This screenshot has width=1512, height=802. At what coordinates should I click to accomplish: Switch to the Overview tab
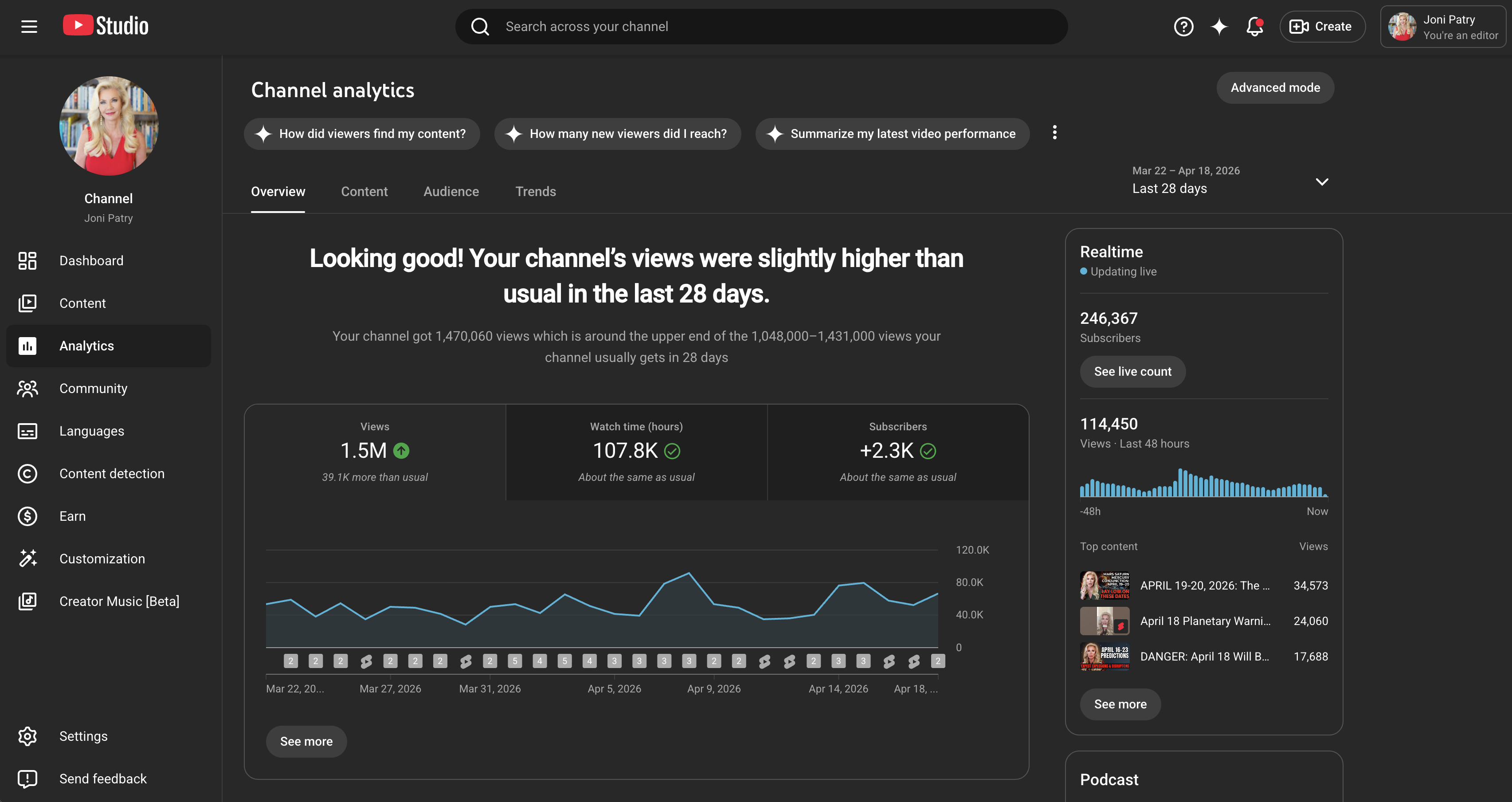(278, 191)
